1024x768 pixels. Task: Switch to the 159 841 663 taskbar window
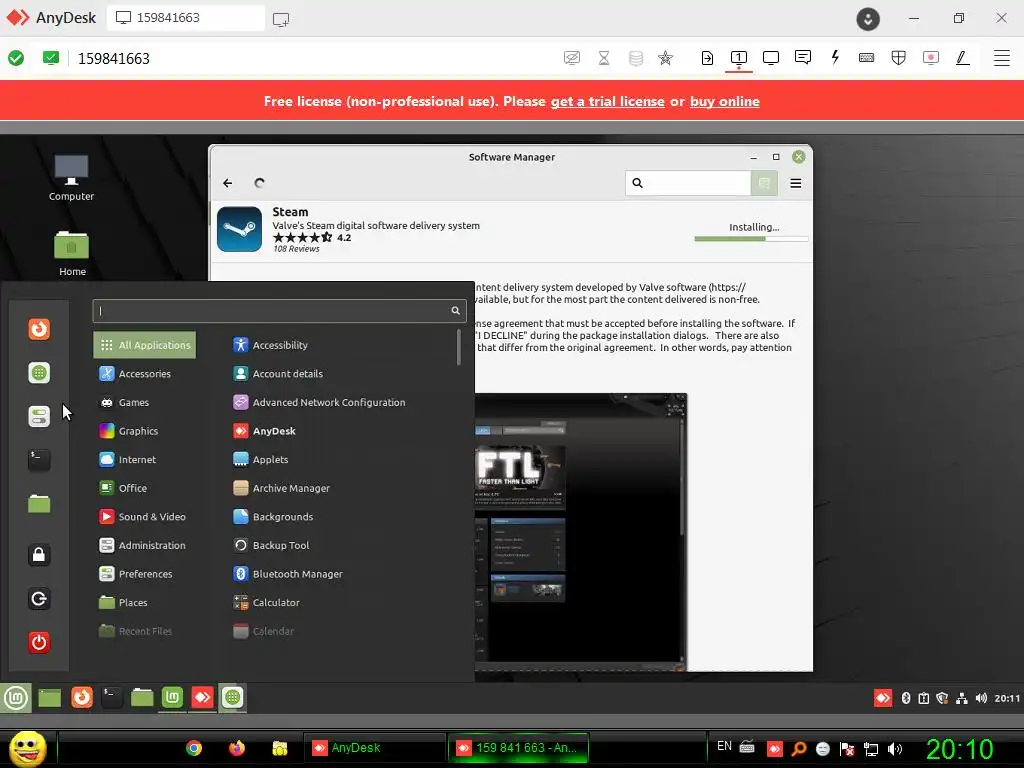[x=519, y=748]
